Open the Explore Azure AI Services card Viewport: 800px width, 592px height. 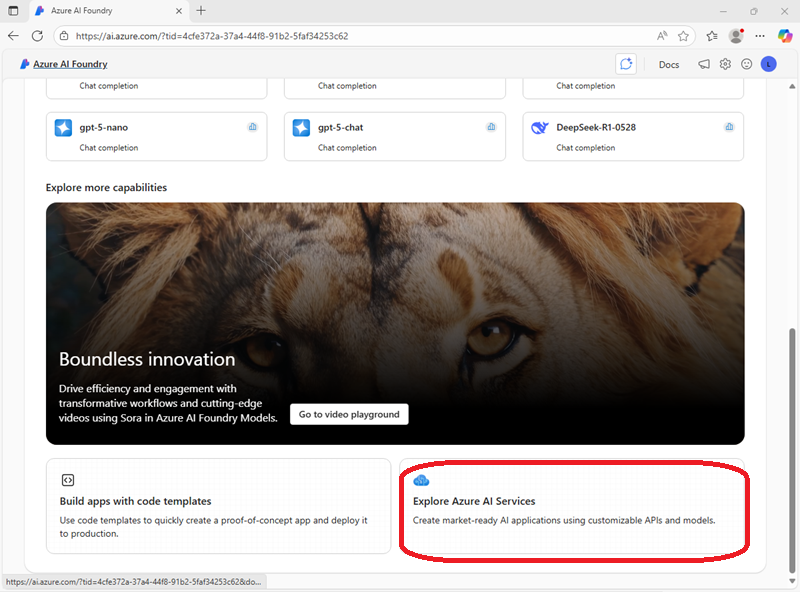571,506
